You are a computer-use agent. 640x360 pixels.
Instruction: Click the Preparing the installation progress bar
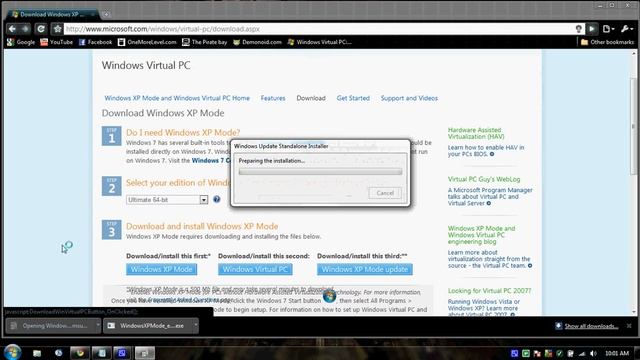click(x=320, y=172)
